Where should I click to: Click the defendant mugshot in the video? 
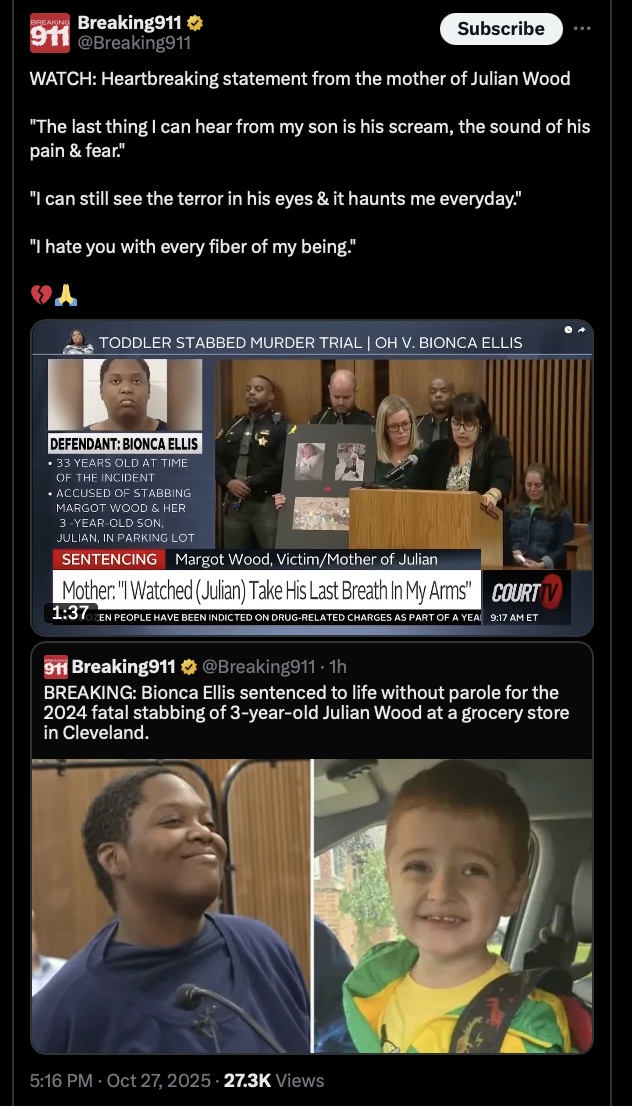pos(125,394)
